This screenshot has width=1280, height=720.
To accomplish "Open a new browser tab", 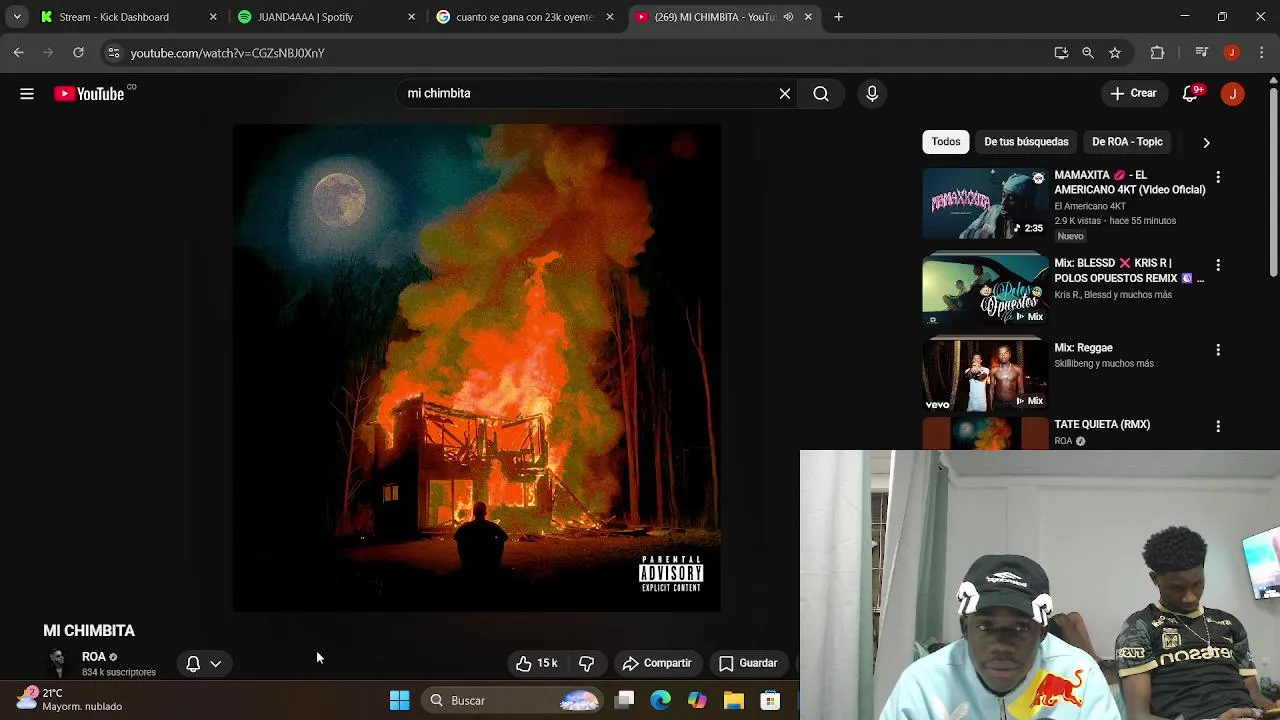I will [x=838, y=17].
